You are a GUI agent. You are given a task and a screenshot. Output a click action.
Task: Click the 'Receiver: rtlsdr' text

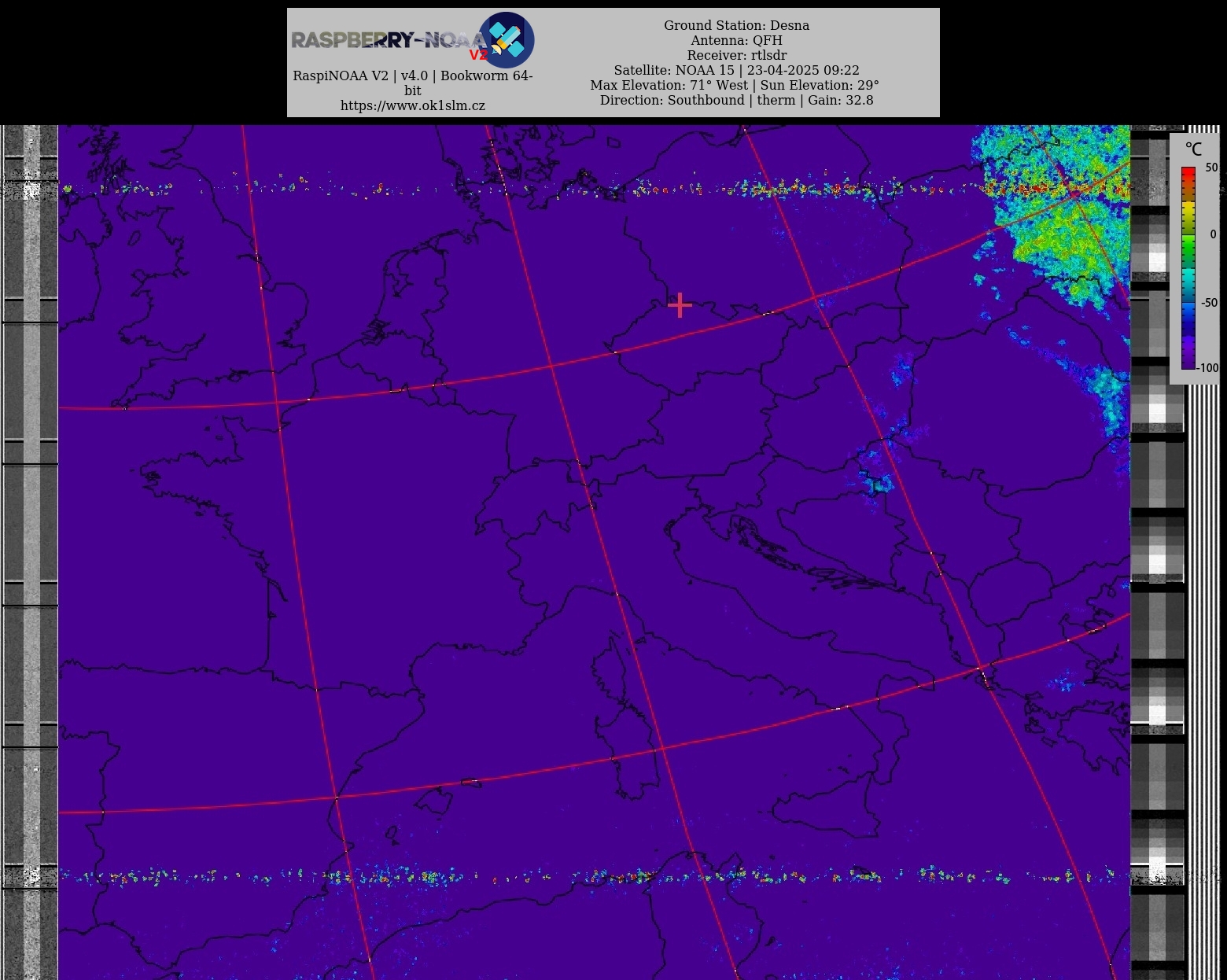coord(736,55)
